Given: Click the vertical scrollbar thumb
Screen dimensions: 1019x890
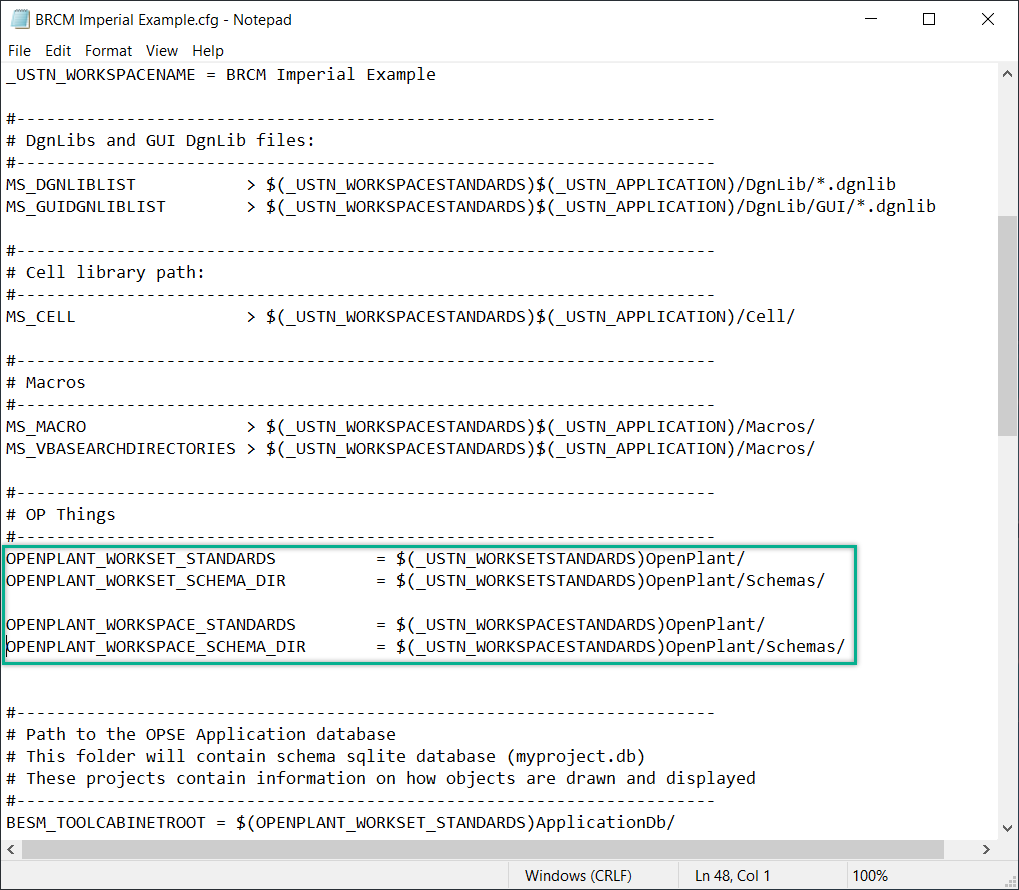Looking at the screenshot, I should 1007,326.
